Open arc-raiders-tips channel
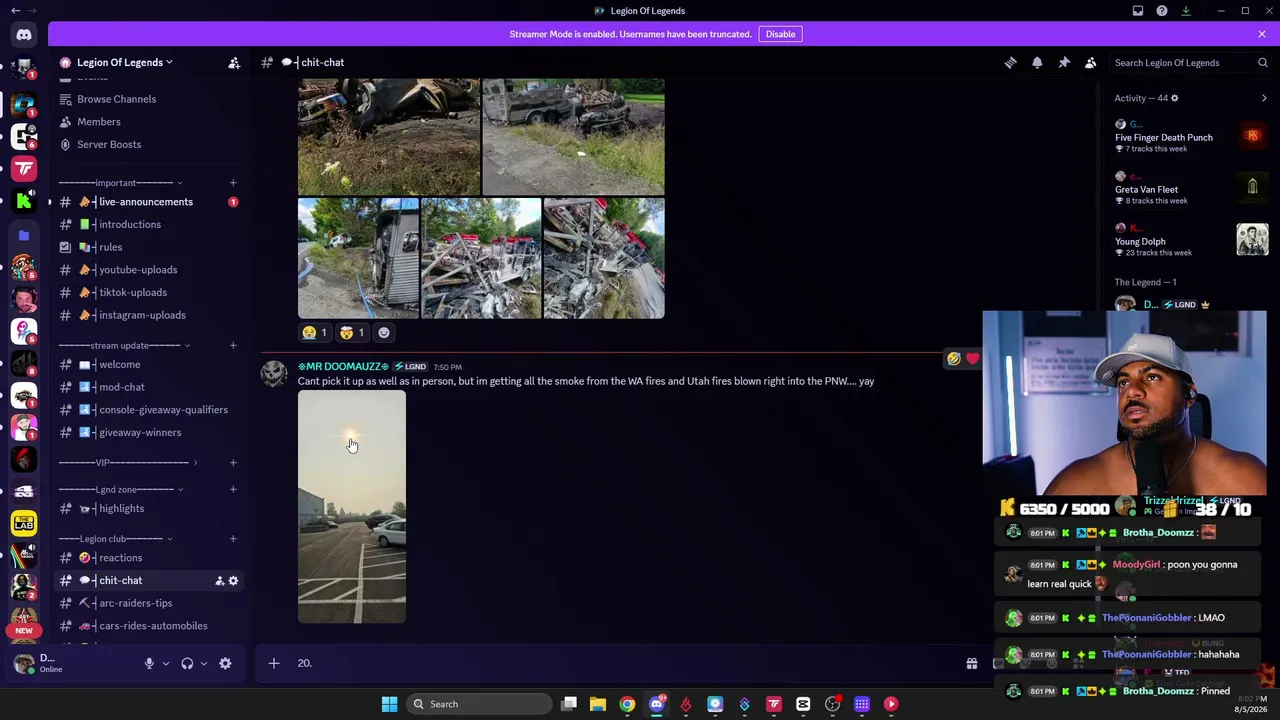The image size is (1280, 720). point(147,603)
